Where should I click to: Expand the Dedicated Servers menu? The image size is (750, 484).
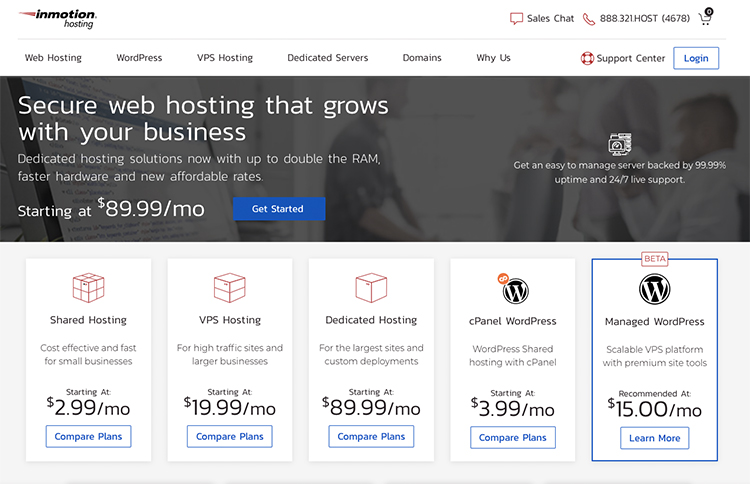pyautogui.click(x=327, y=58)
